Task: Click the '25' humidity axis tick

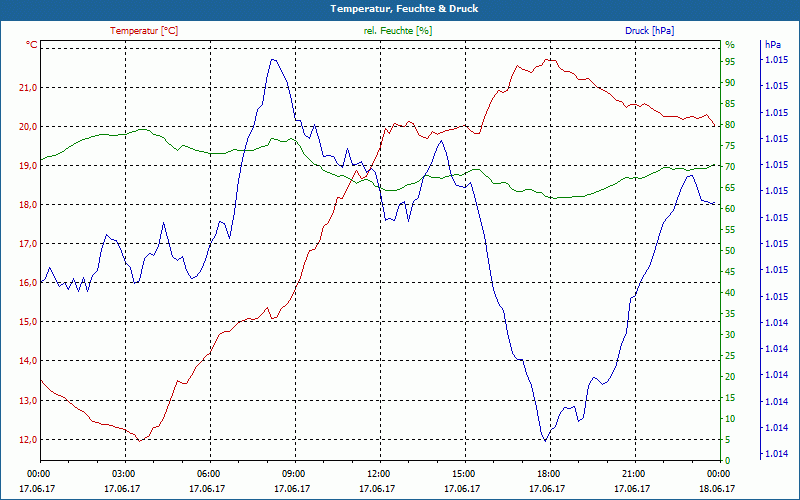Action: [730, 356]
